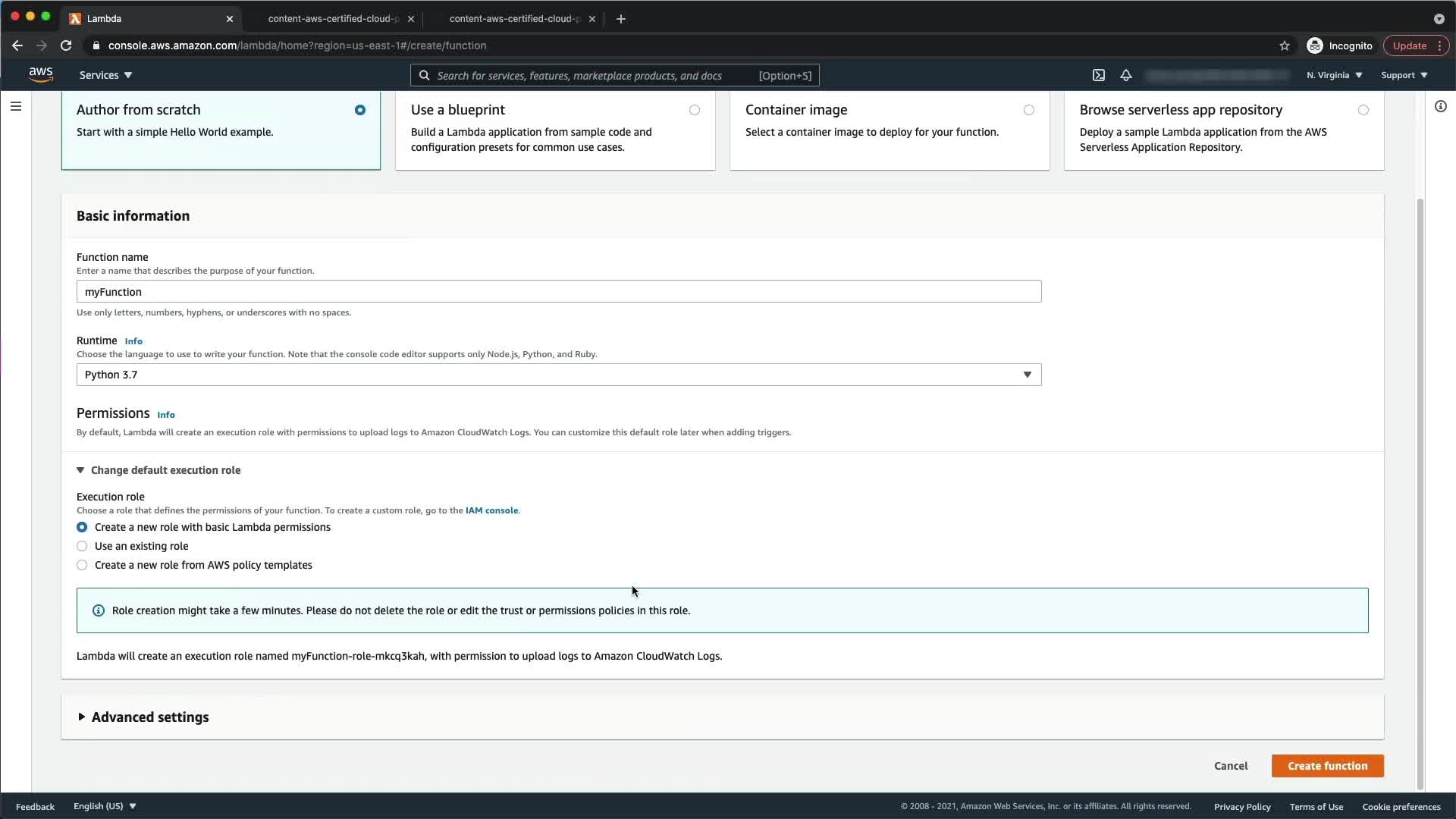The width and height of the screenshot is (1456, 819).
Task: Open the info panel icon at right
Action: click(x=1440, y=106)
